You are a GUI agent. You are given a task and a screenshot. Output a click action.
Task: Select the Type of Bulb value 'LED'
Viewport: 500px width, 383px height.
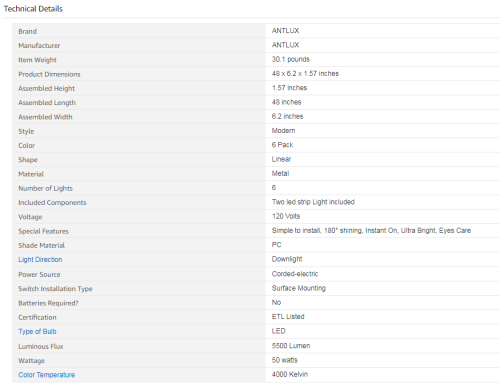point(279,331)
